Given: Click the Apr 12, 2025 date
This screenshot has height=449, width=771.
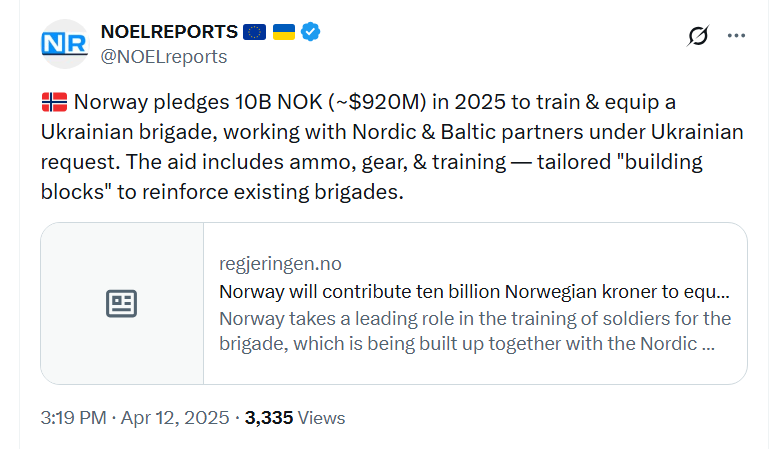Looking at the screenshot, I should [x=175, y=418].
